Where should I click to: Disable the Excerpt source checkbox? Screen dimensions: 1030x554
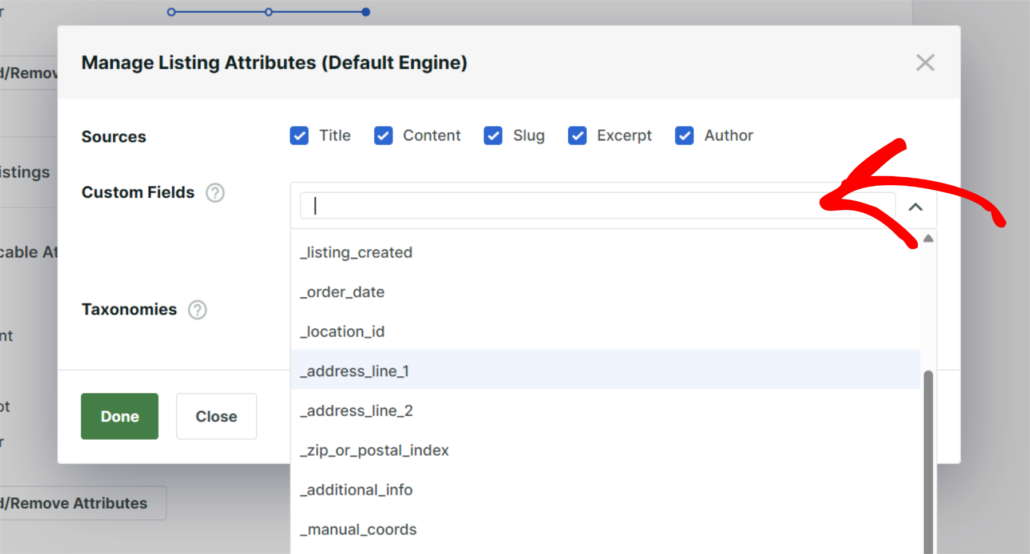[x=577, y=135]
